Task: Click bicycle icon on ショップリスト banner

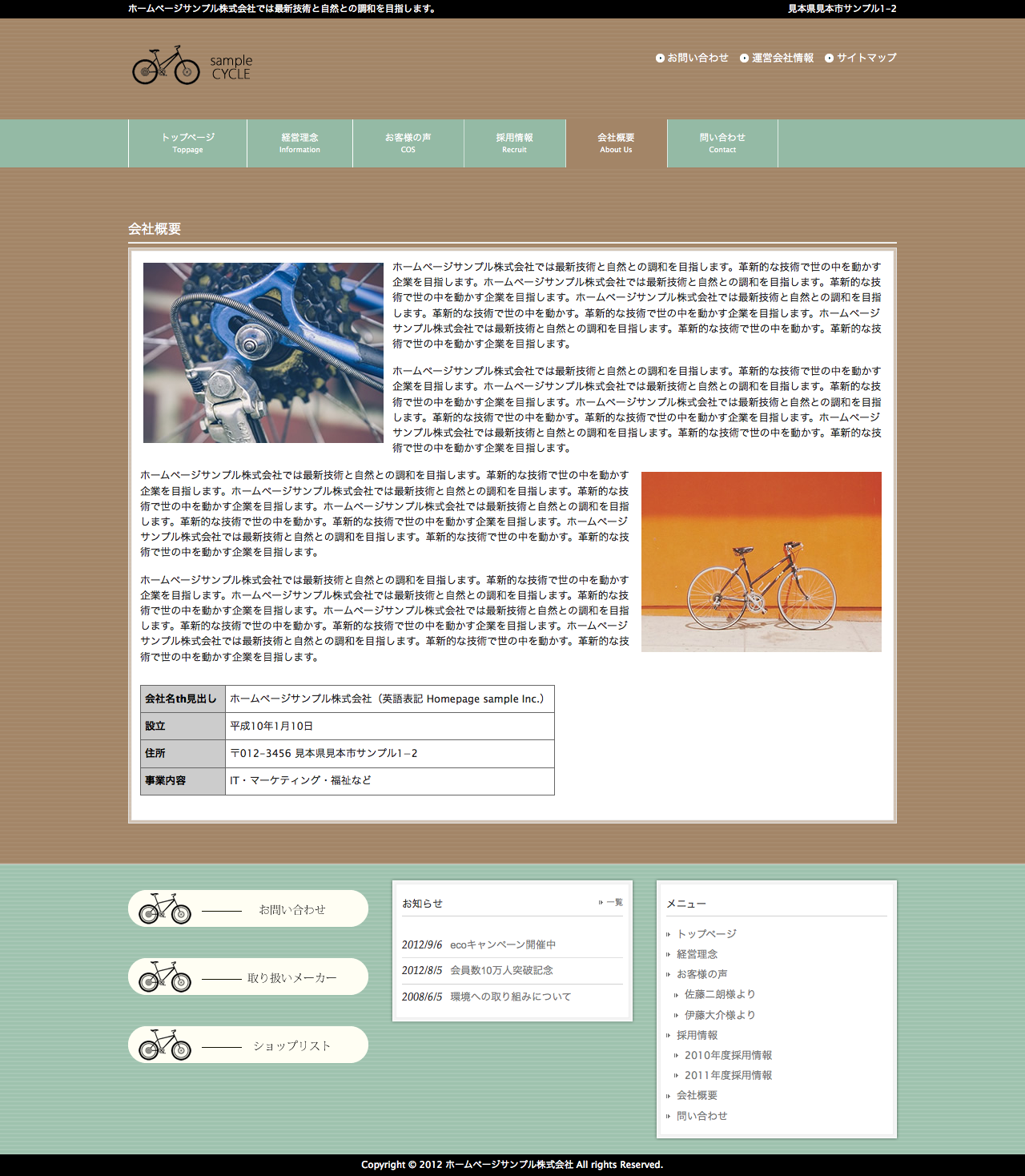Action: tap(165, 1045)
